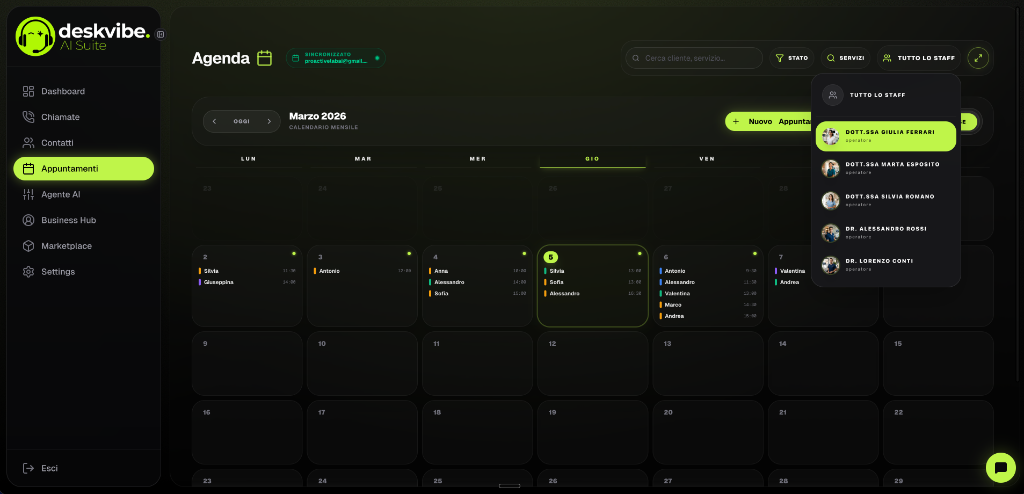The image size is (1024, 494).
Task: Open the day 21 calendar cell
Action: point(823,432)
